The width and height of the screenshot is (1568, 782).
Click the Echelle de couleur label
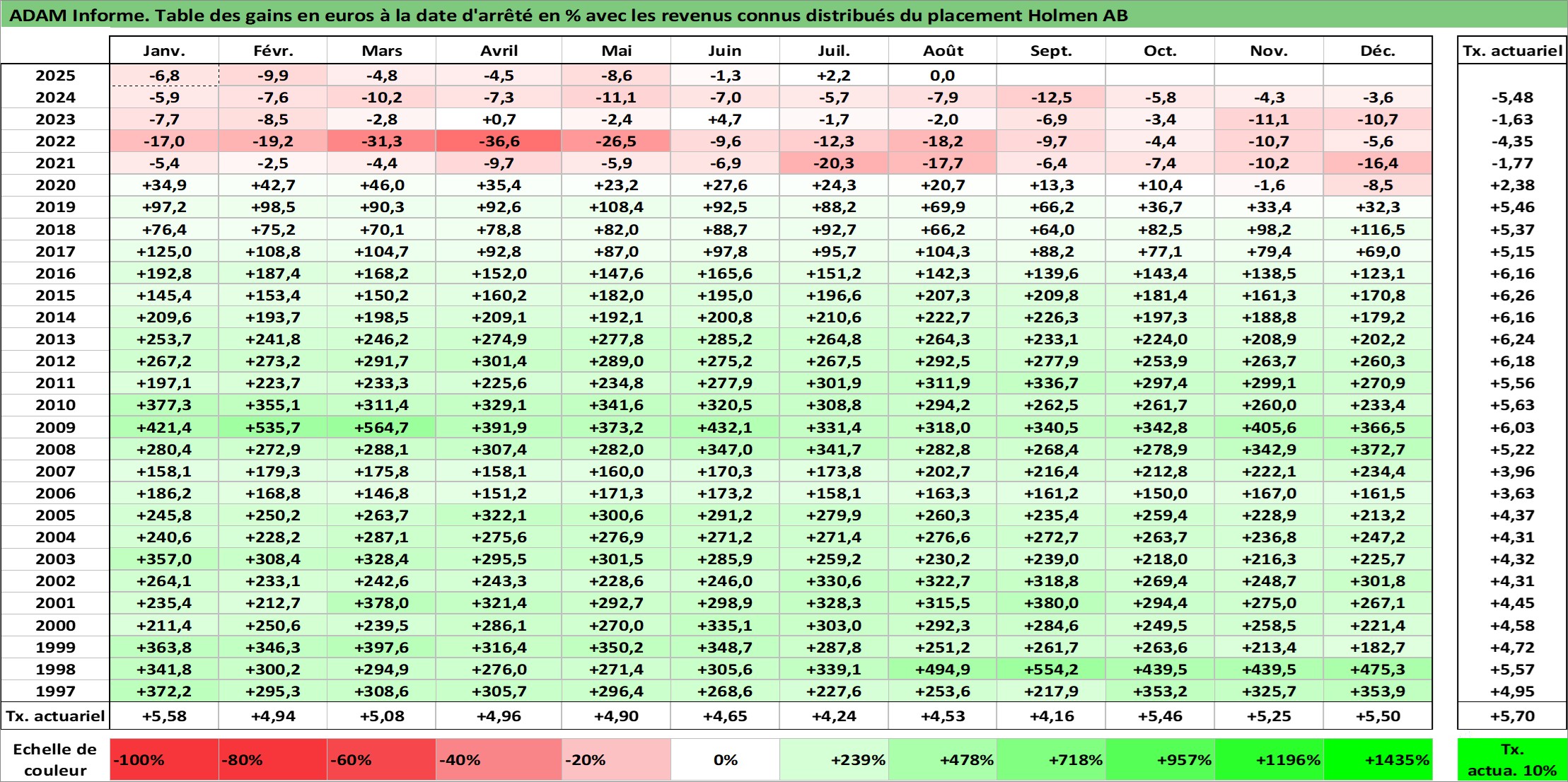55,760
